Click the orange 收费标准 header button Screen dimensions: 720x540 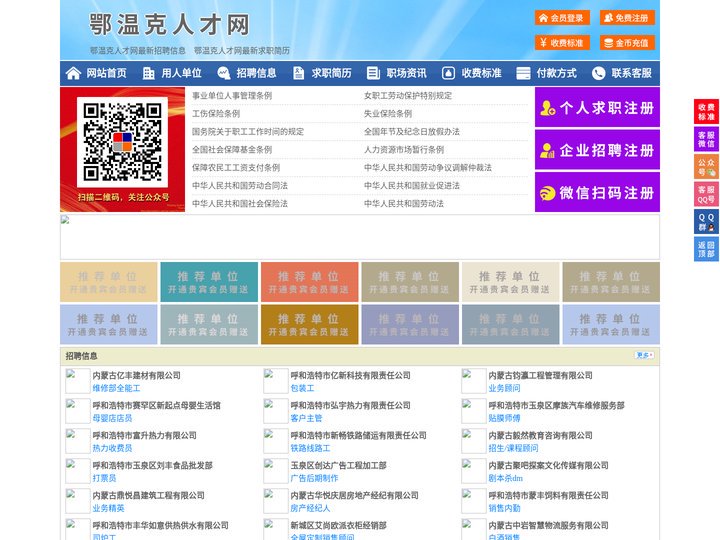point(562,43)
